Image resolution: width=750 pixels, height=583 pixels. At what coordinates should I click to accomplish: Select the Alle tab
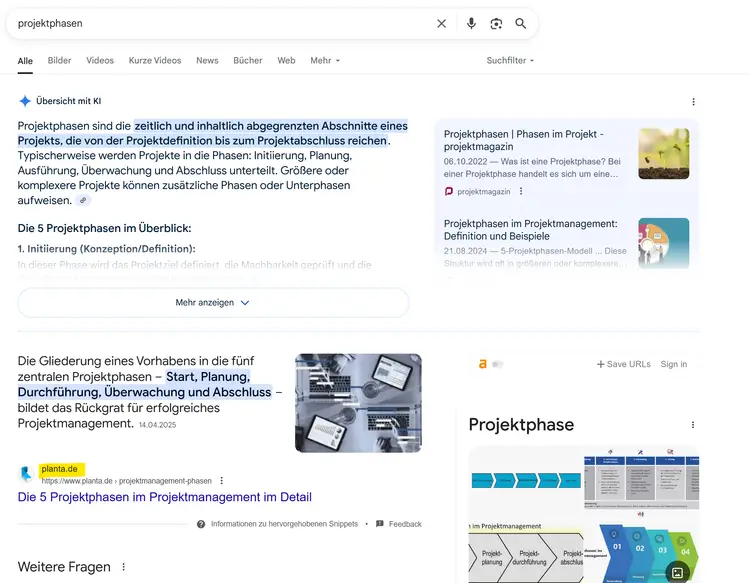[x=25, y=61]
